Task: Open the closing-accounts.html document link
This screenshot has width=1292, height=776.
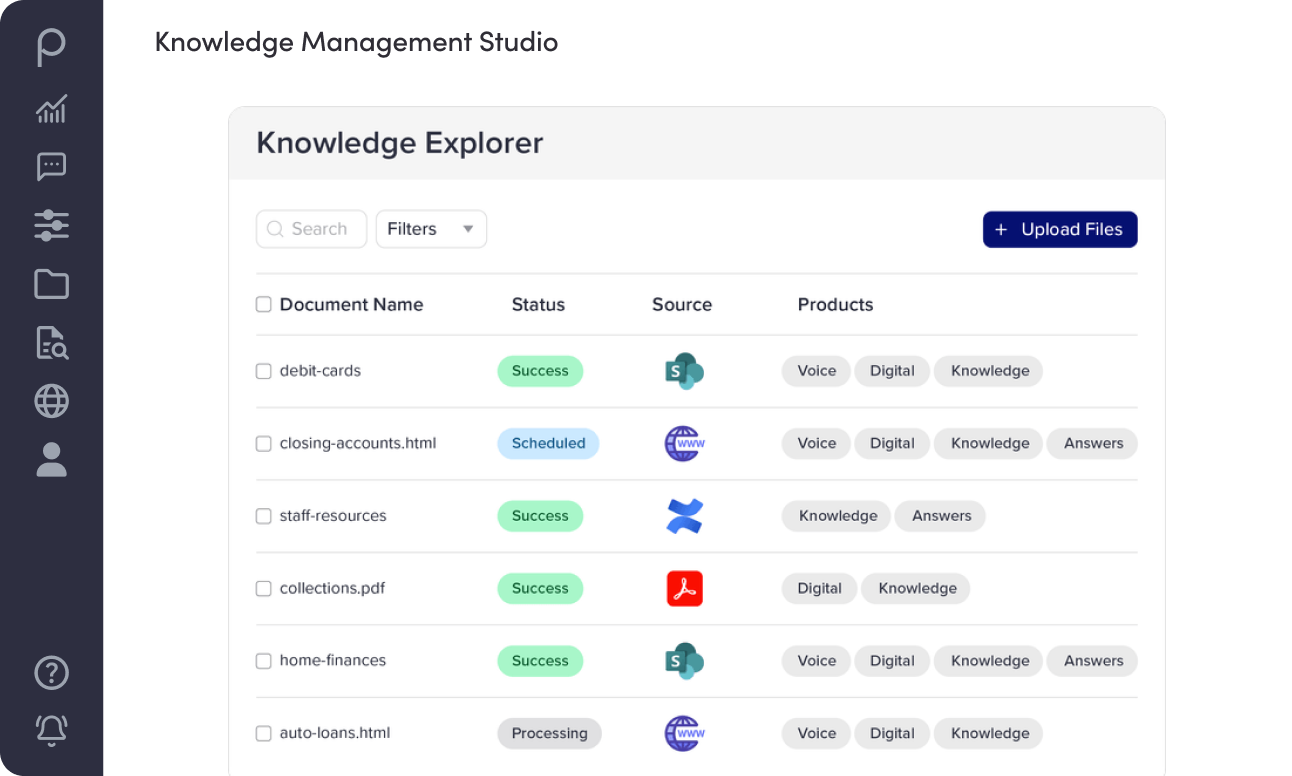Action: (x=358, y=443)
